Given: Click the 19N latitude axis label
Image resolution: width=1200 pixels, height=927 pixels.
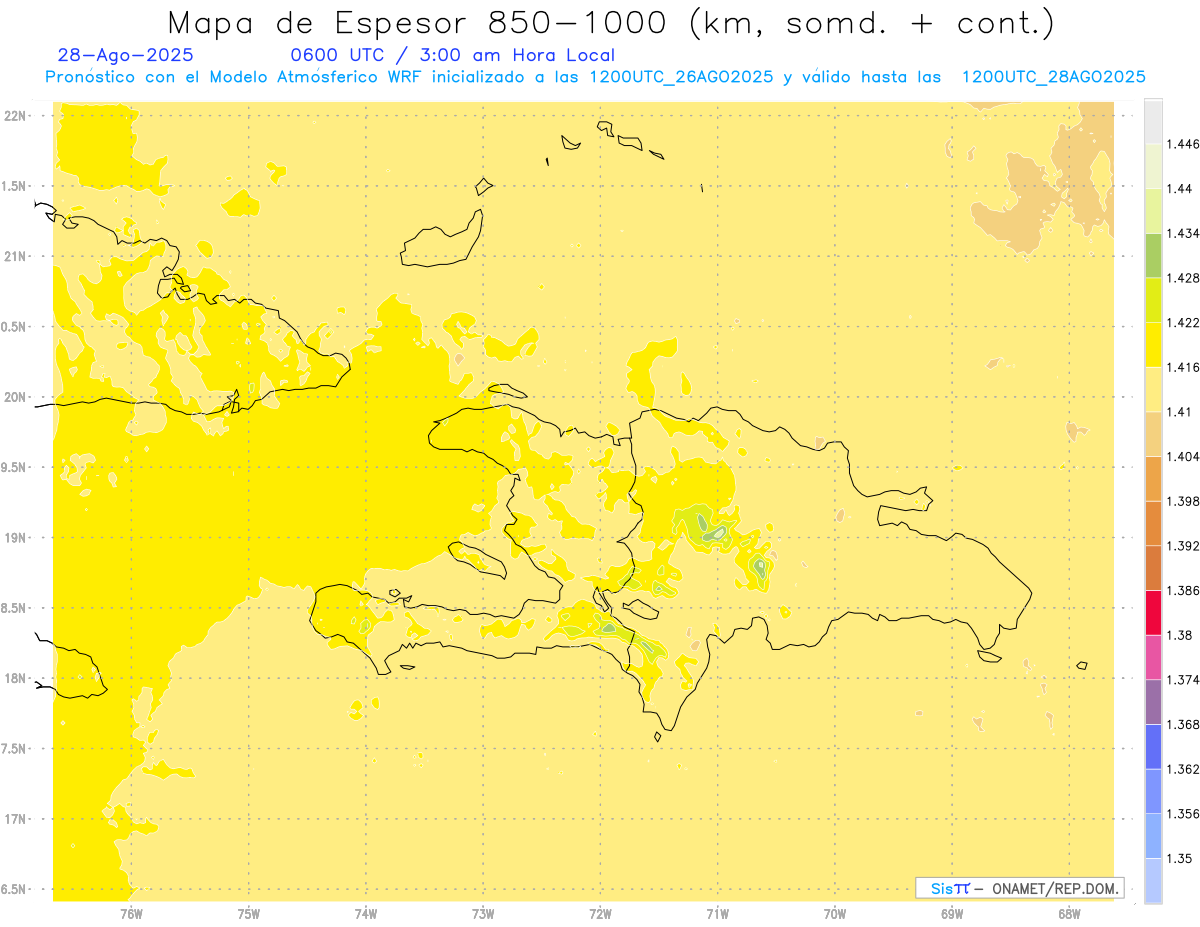Looking at the screenshot, I should (15, 538).
